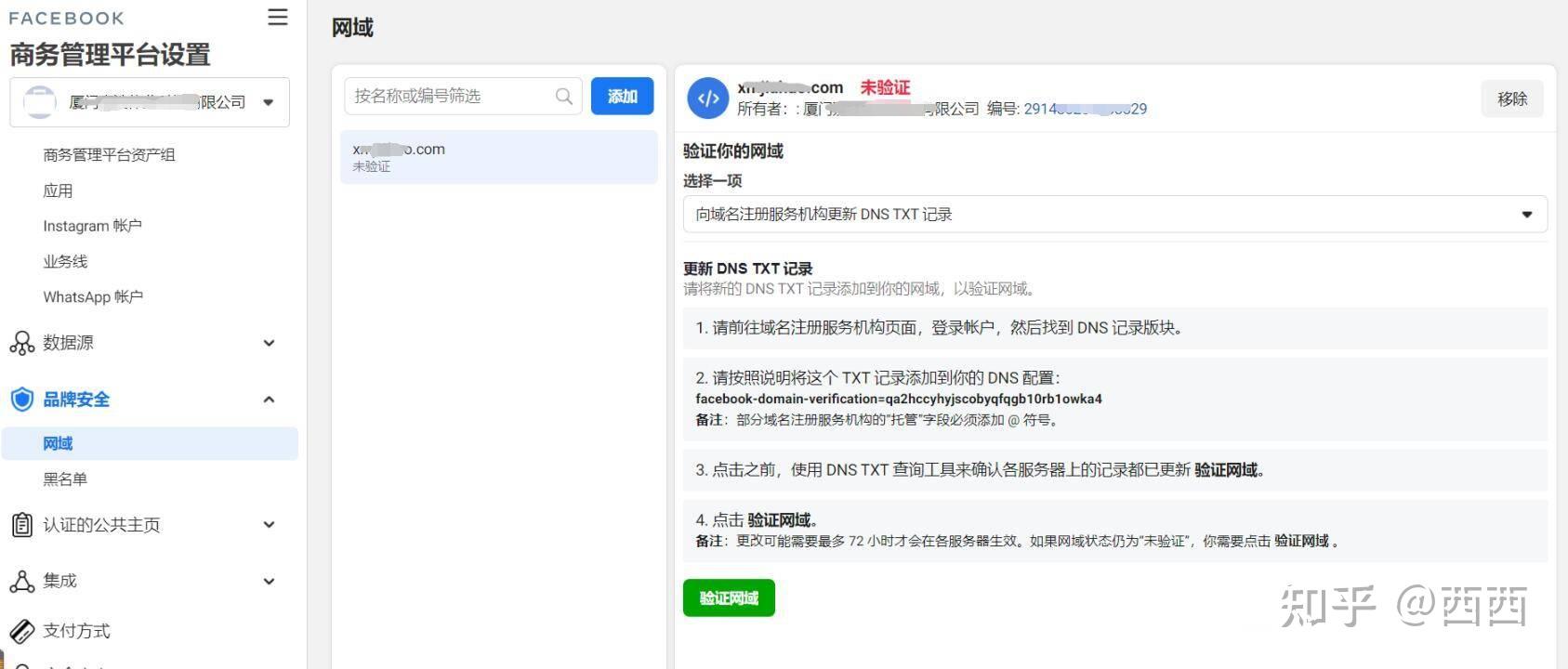
Task: Click the 支付方式 payment card icon
Action: click(22, 631)
